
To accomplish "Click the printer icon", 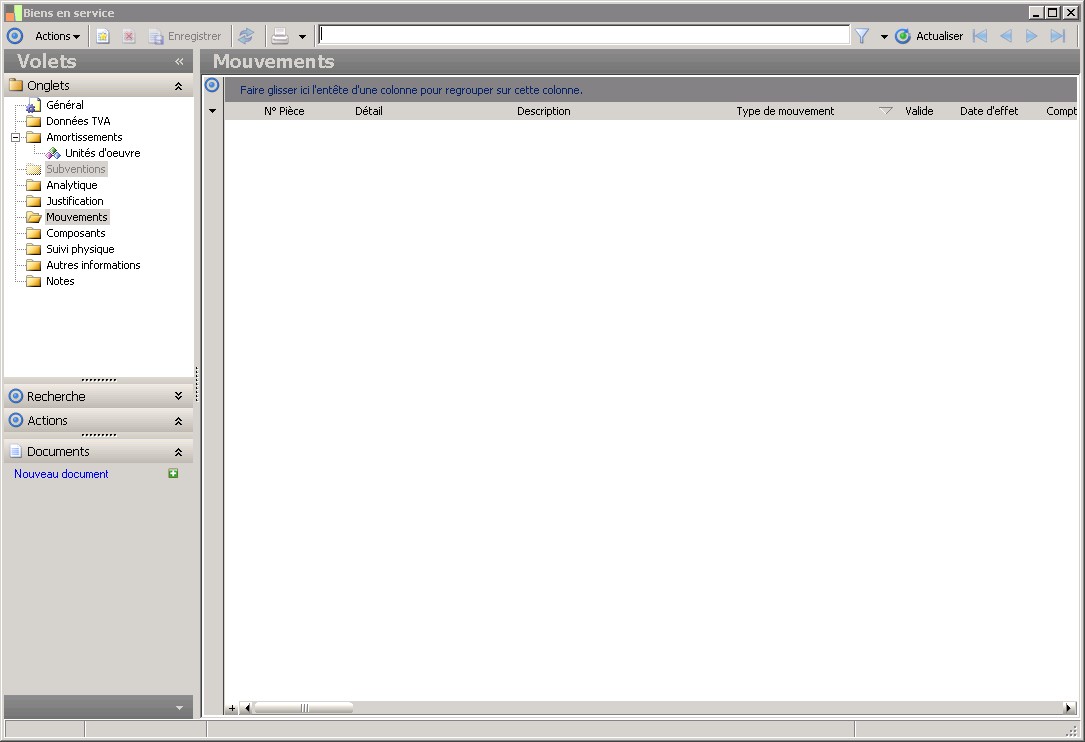I will click(x=280, y=36).
